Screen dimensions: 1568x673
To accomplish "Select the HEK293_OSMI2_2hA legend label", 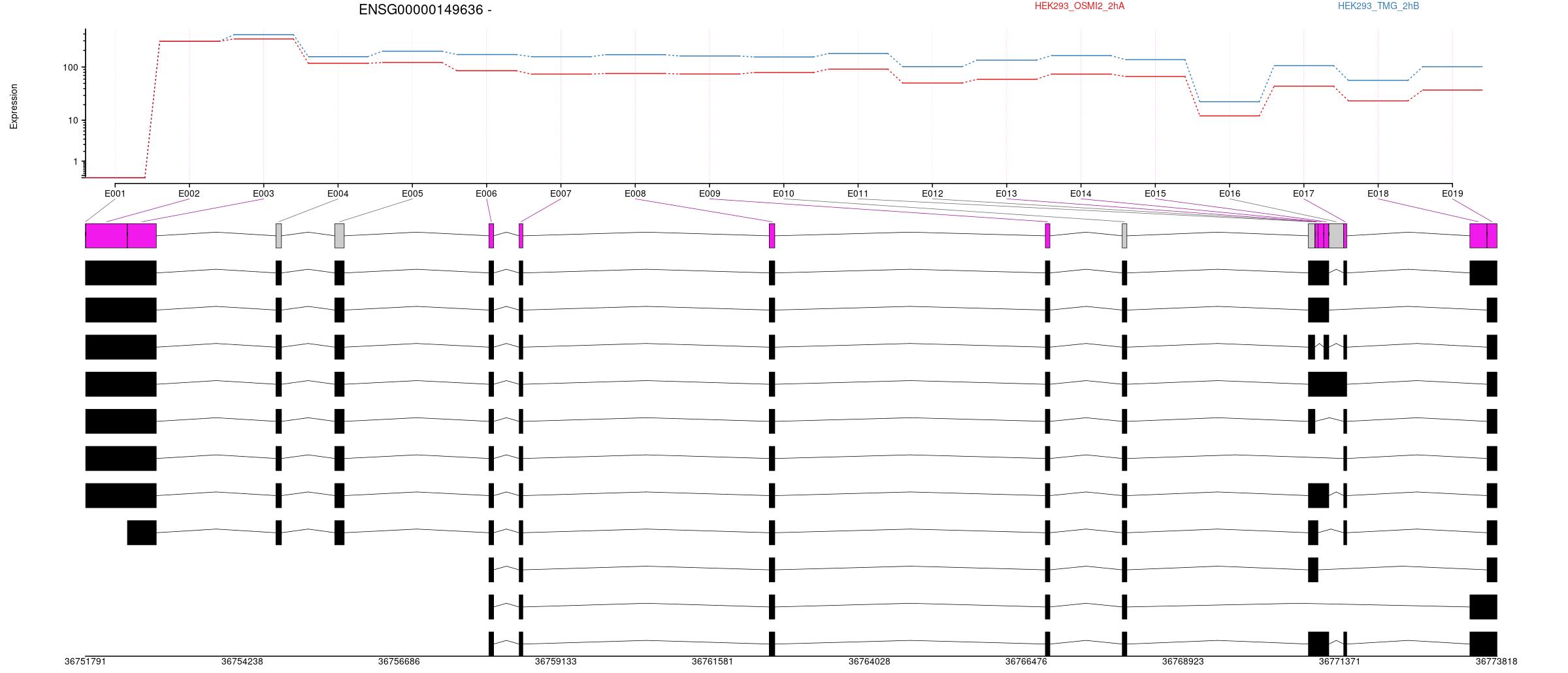I will click(x=1079, y=6).
